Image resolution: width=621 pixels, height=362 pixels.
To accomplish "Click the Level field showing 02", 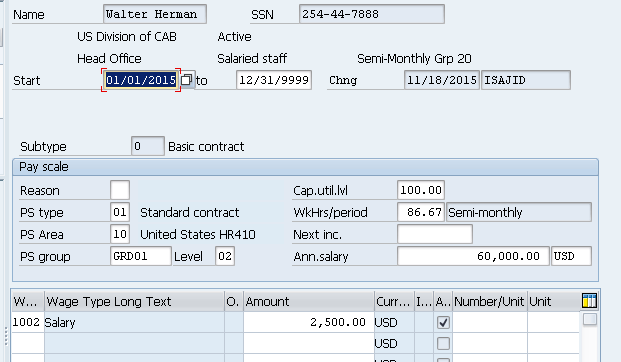I will click(225, 256).
